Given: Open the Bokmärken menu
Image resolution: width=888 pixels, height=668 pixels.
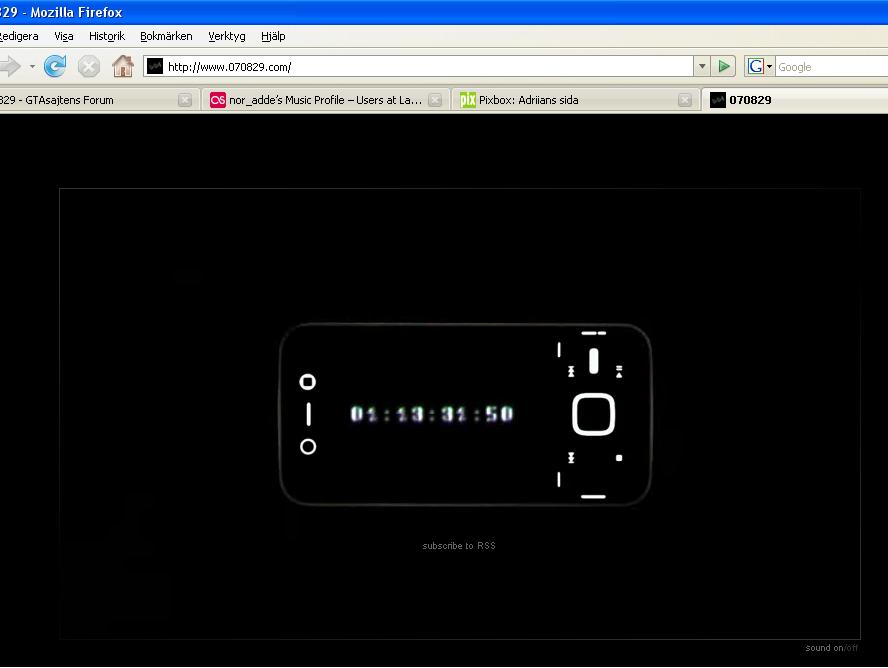Looking at the screenshot, I should coord(166,36).
